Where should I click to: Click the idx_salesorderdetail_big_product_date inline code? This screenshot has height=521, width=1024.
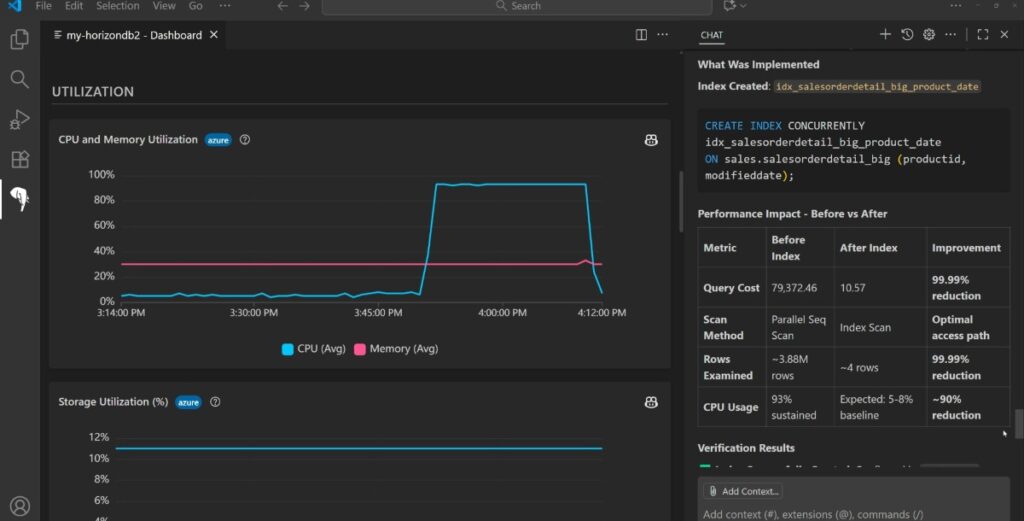coord(877,87)
